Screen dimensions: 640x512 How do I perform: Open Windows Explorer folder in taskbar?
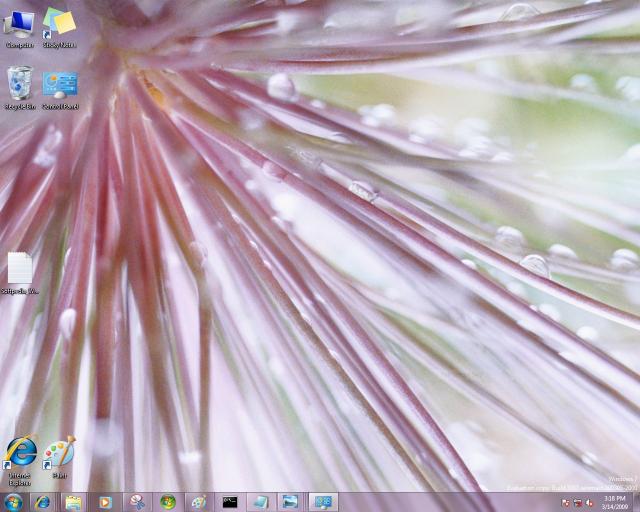[73, 501]
